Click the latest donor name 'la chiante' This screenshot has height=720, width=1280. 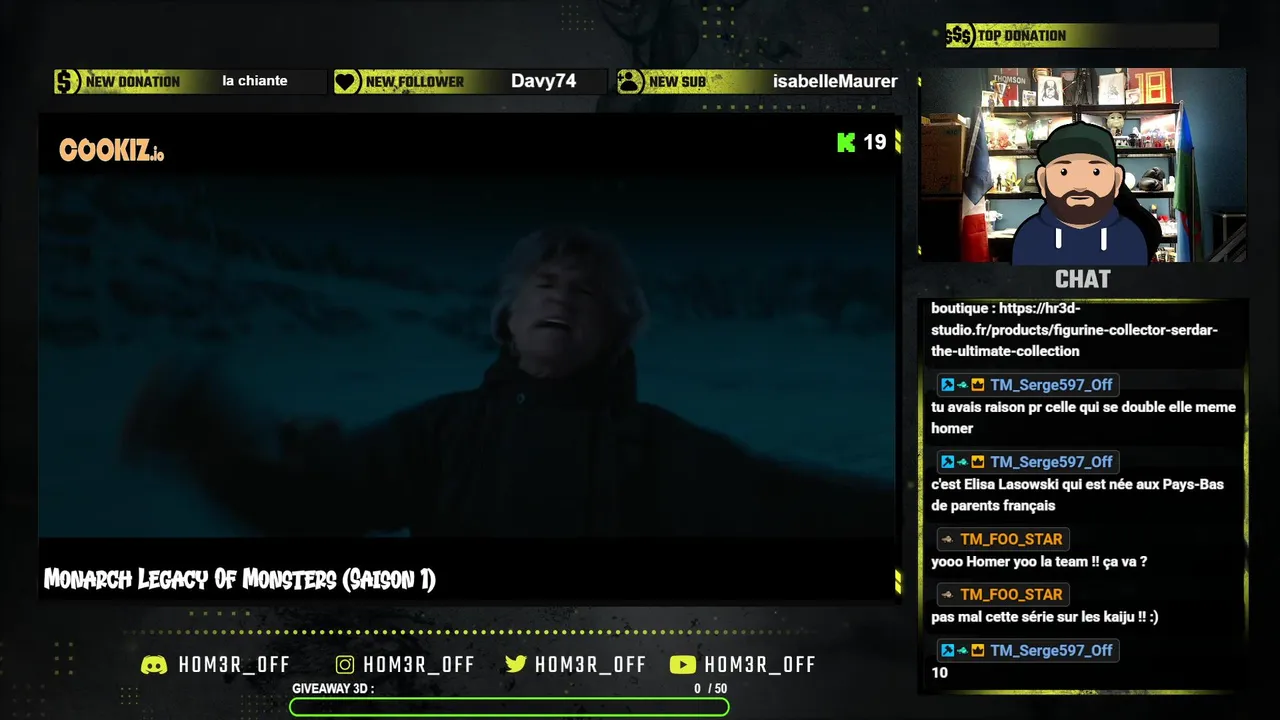(x=255, y=81)
